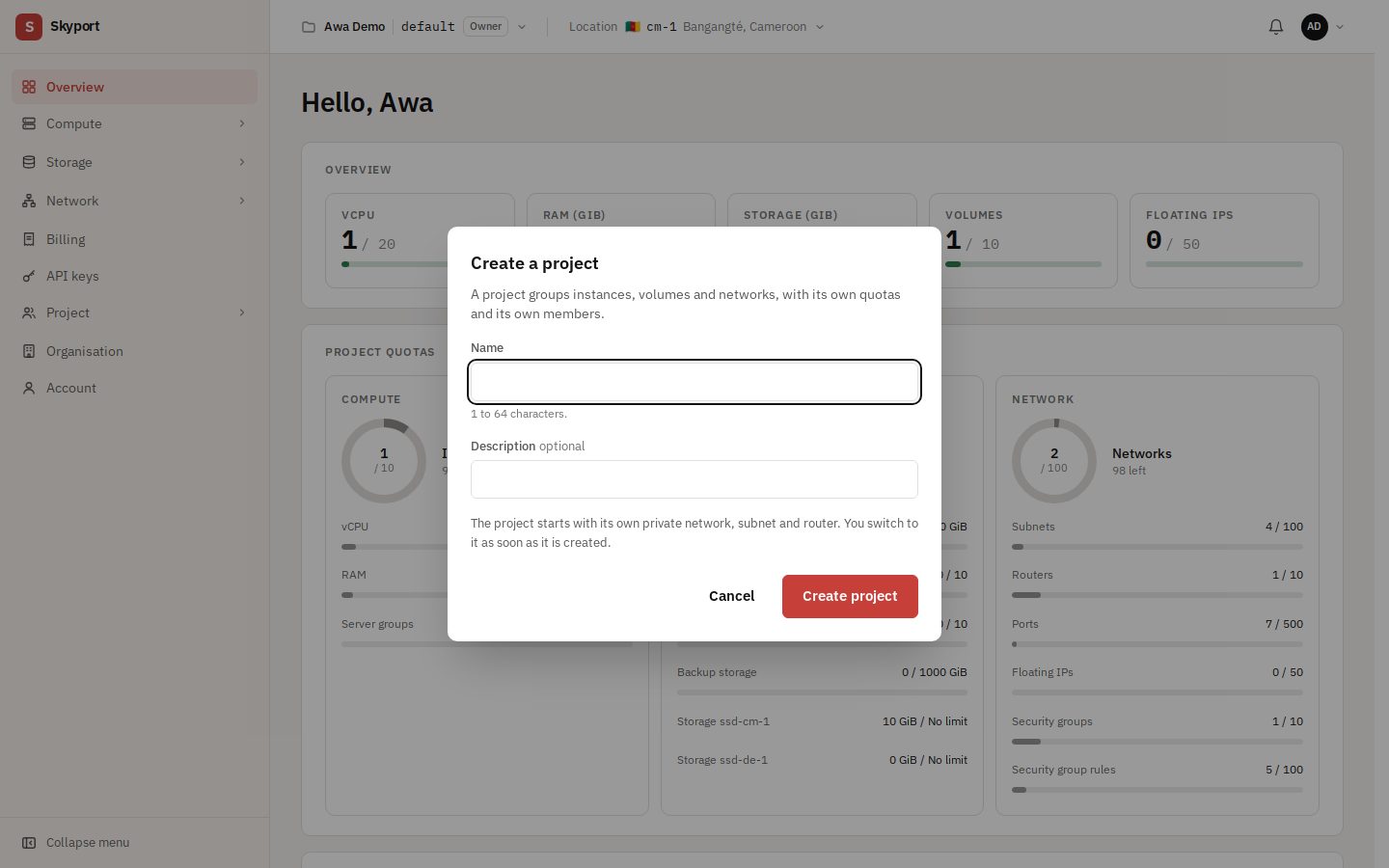Click the Cameroon flag icon
The width and height of the screenshot is (1389, 868).
pos(633,27)
